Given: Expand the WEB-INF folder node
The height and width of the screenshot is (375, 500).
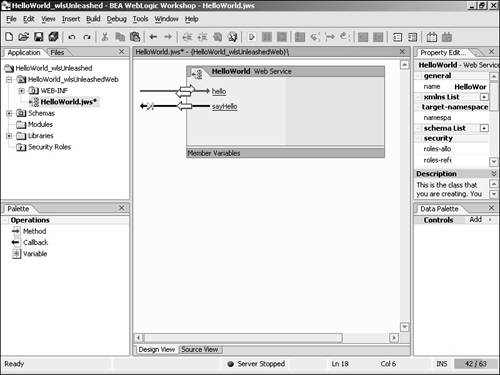Looking at the screenshot, I should (x=22, y=91).
